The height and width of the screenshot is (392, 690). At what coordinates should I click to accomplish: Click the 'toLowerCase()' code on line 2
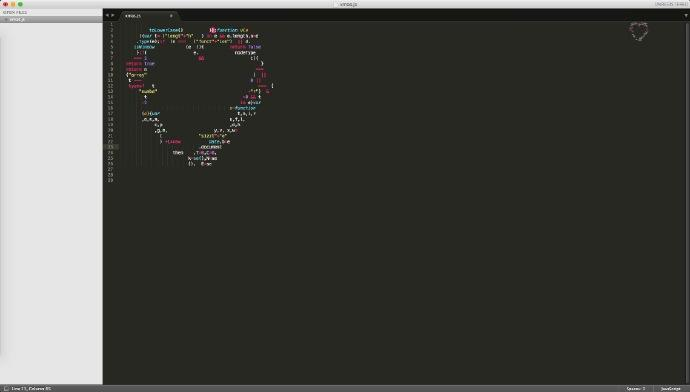pyautogui.click(x=166, y=30)
